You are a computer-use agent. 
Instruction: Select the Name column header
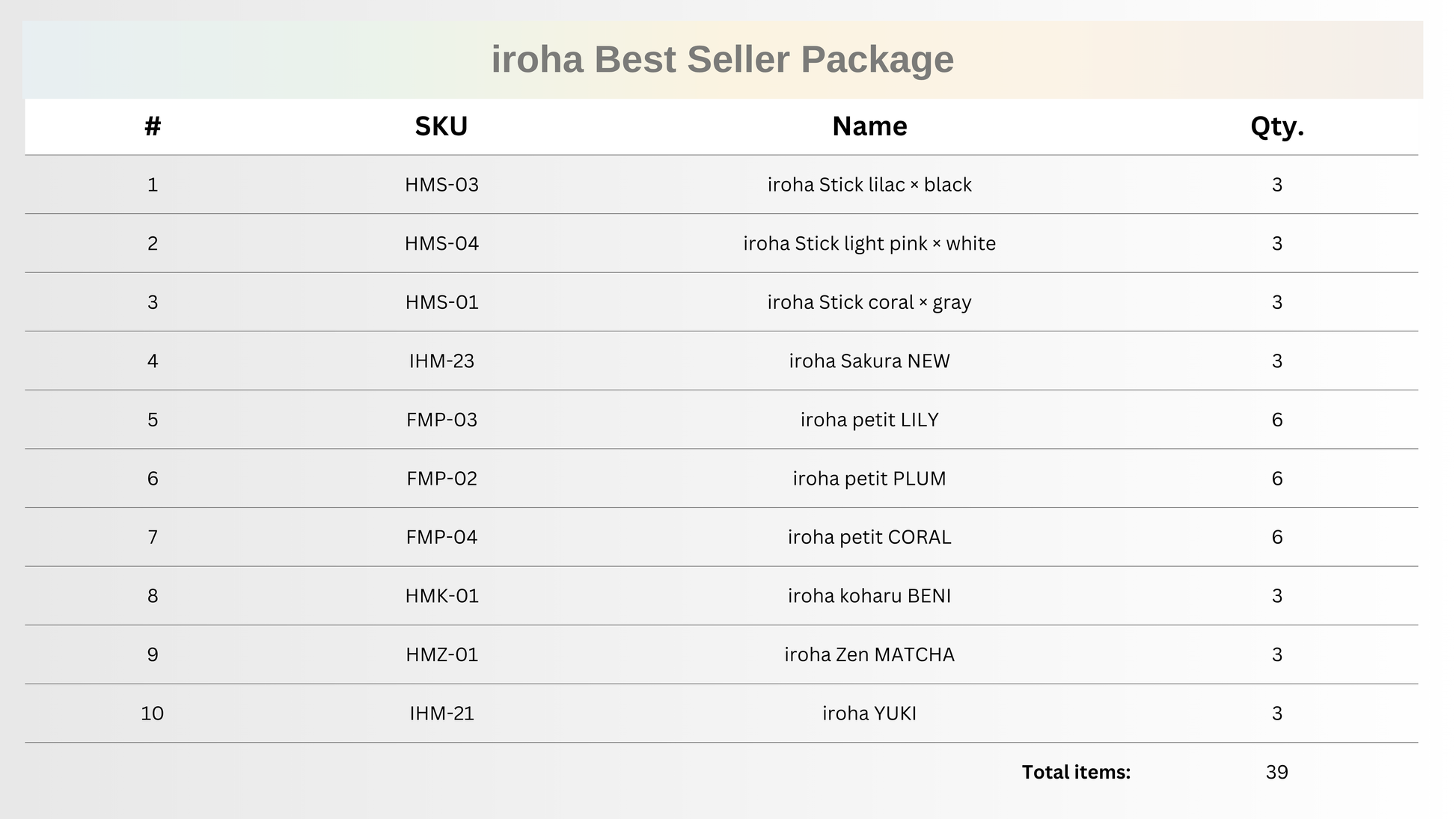click(x=869, y=126)
